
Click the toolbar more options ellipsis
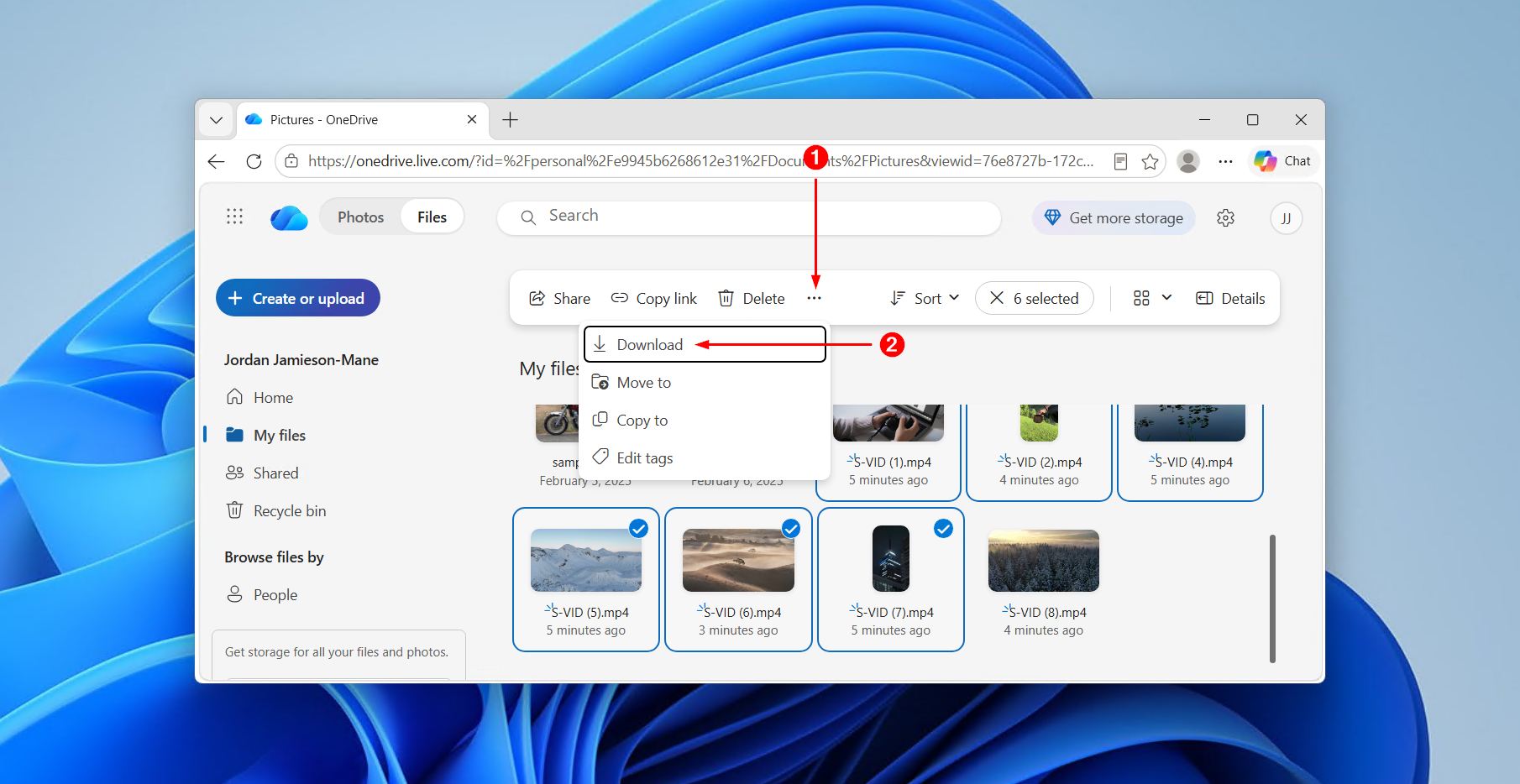coord(814,298)
